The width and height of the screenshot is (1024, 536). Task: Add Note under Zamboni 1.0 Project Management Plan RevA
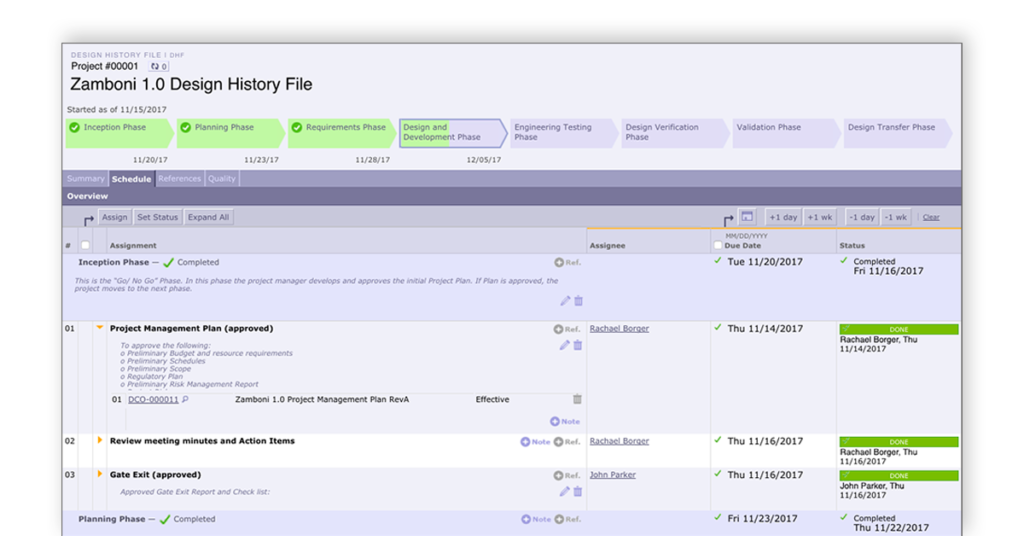tap(565, 422)
